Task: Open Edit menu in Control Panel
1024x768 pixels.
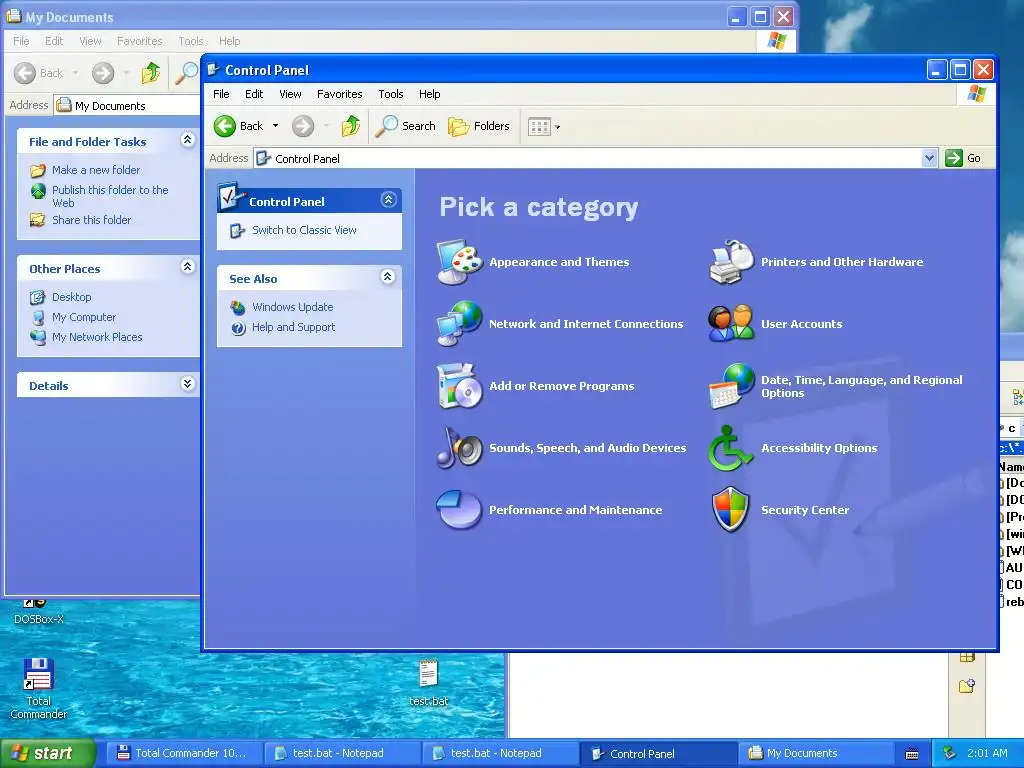Action: pos(254,94)
